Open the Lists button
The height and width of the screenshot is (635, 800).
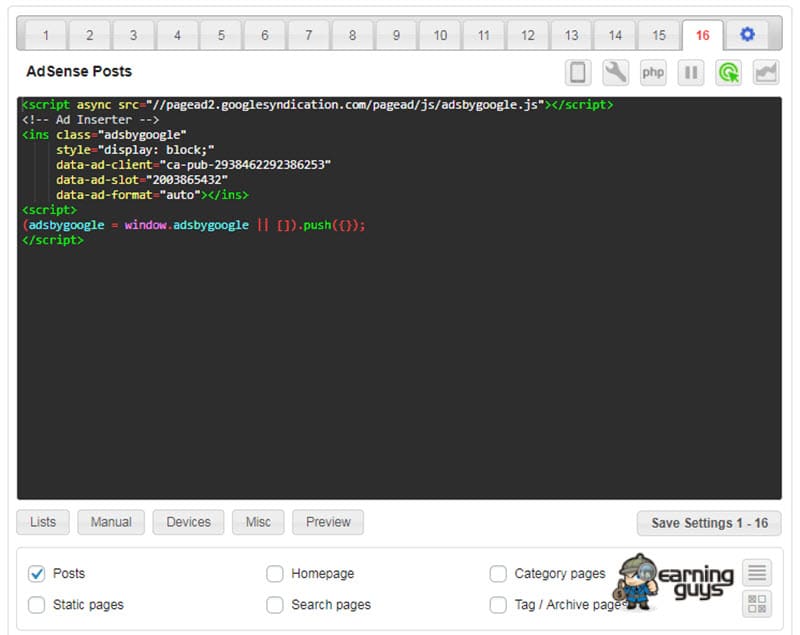[x=43, y=522]
